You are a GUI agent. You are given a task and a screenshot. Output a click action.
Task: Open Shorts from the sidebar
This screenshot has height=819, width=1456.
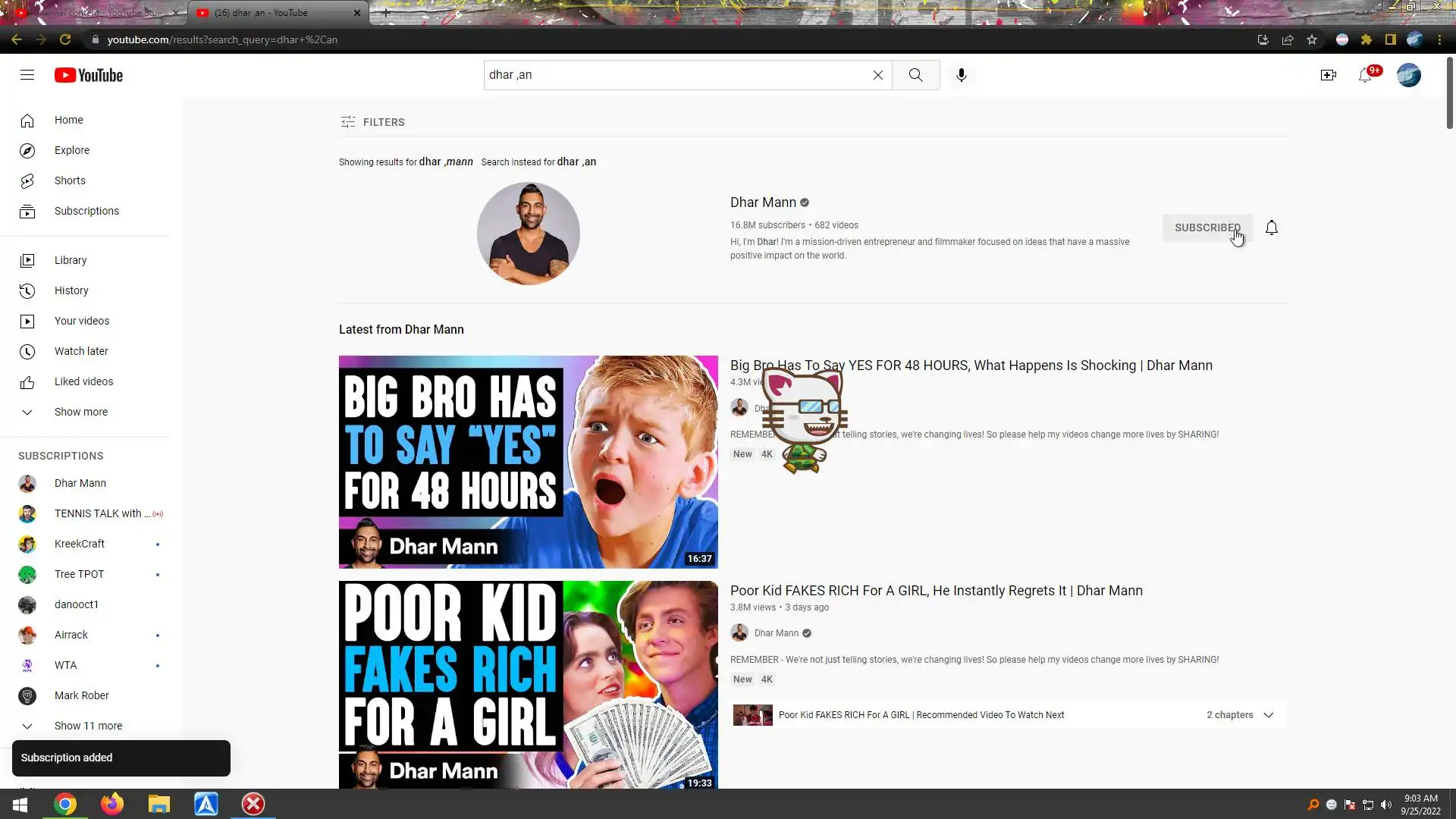coord(70,180)
